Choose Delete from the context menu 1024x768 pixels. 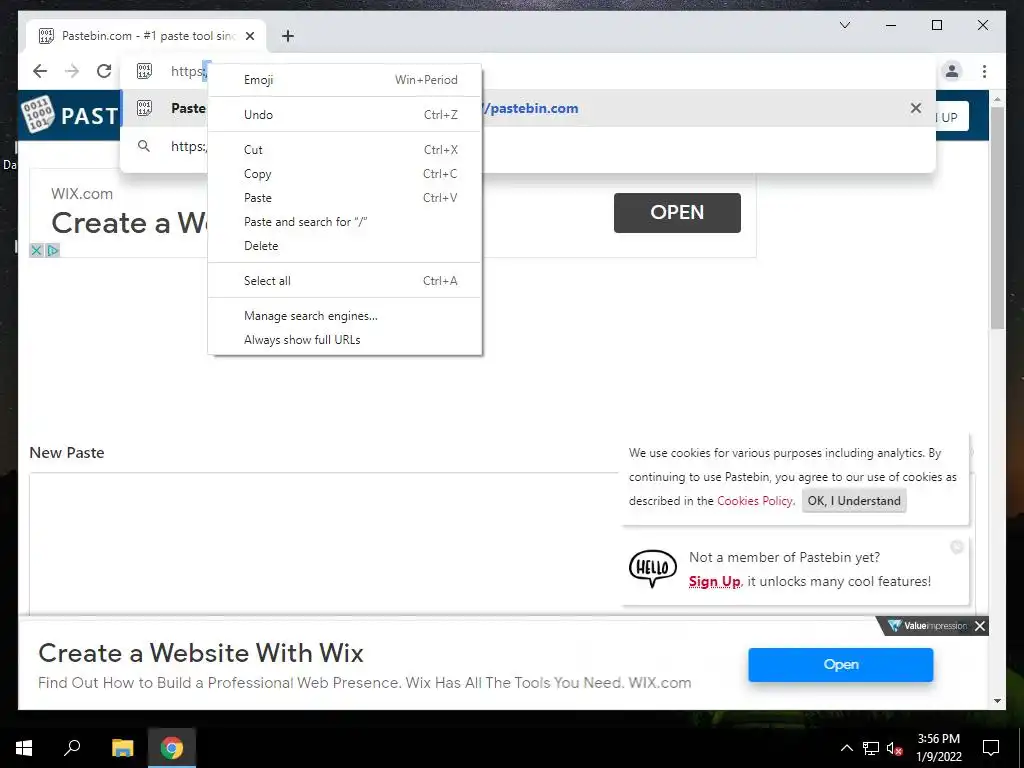[345, 246]
